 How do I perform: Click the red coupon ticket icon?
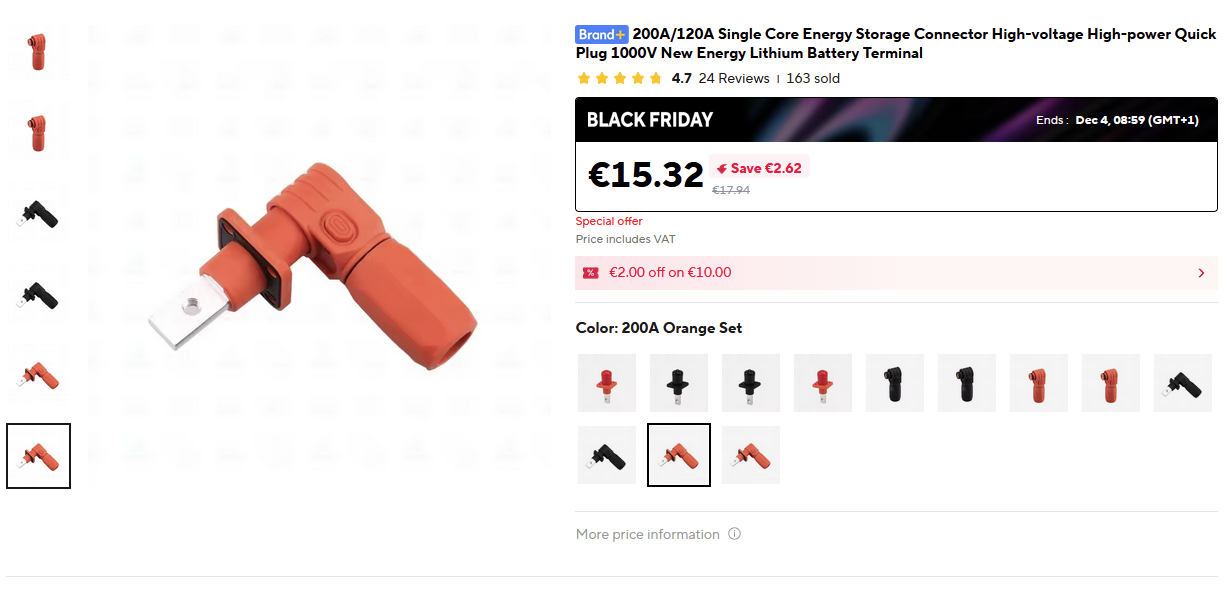coord(591,273)
